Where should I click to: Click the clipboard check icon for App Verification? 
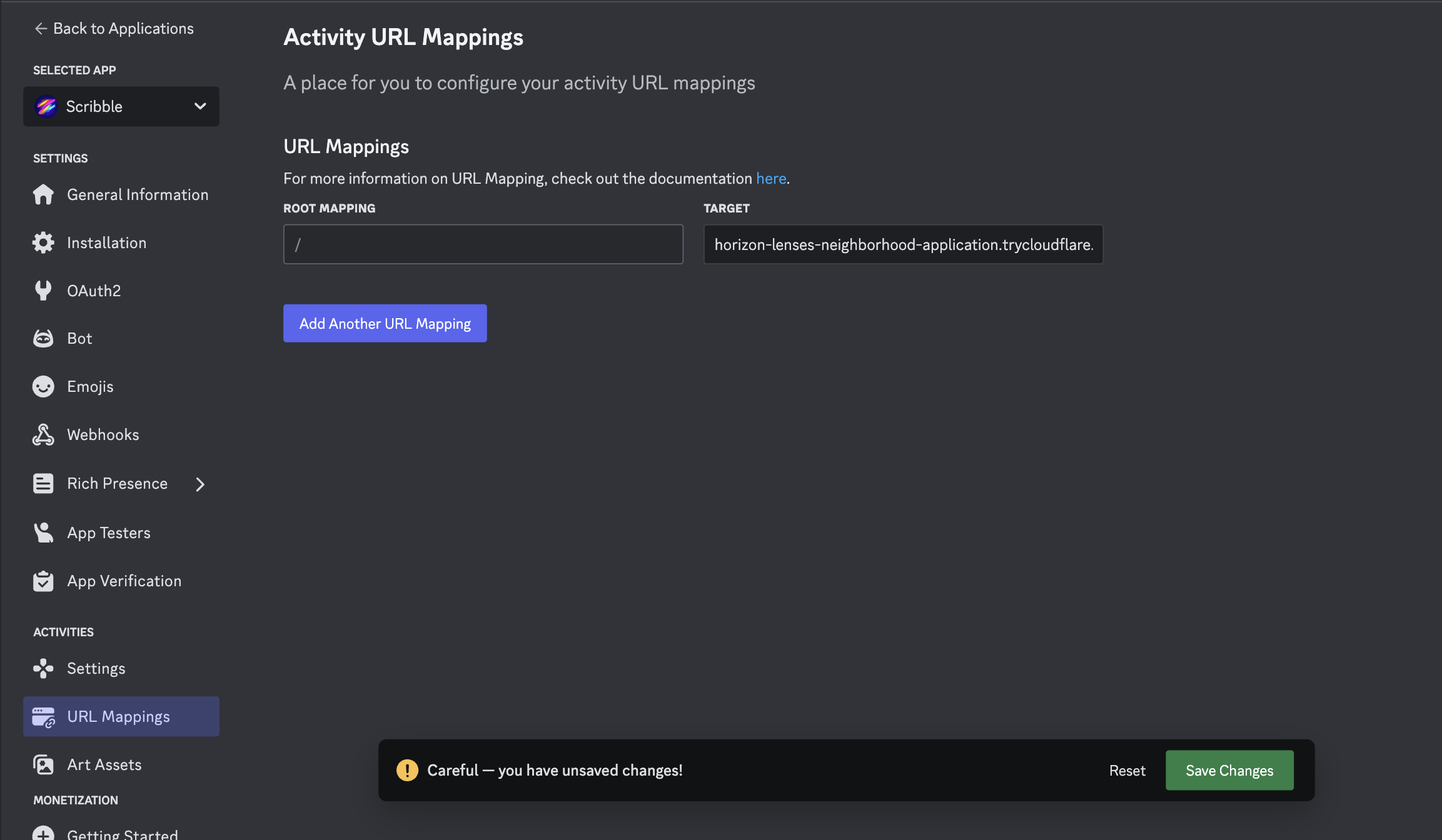43,581
